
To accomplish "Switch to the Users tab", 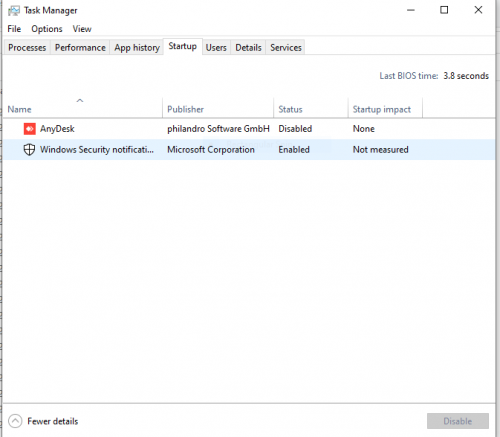I will [216, 48].
